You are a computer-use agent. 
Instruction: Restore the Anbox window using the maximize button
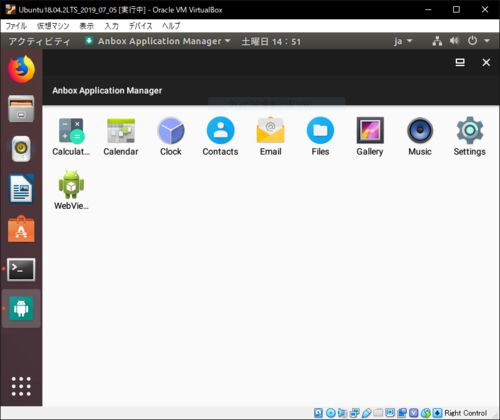click(x=460, y=62)
